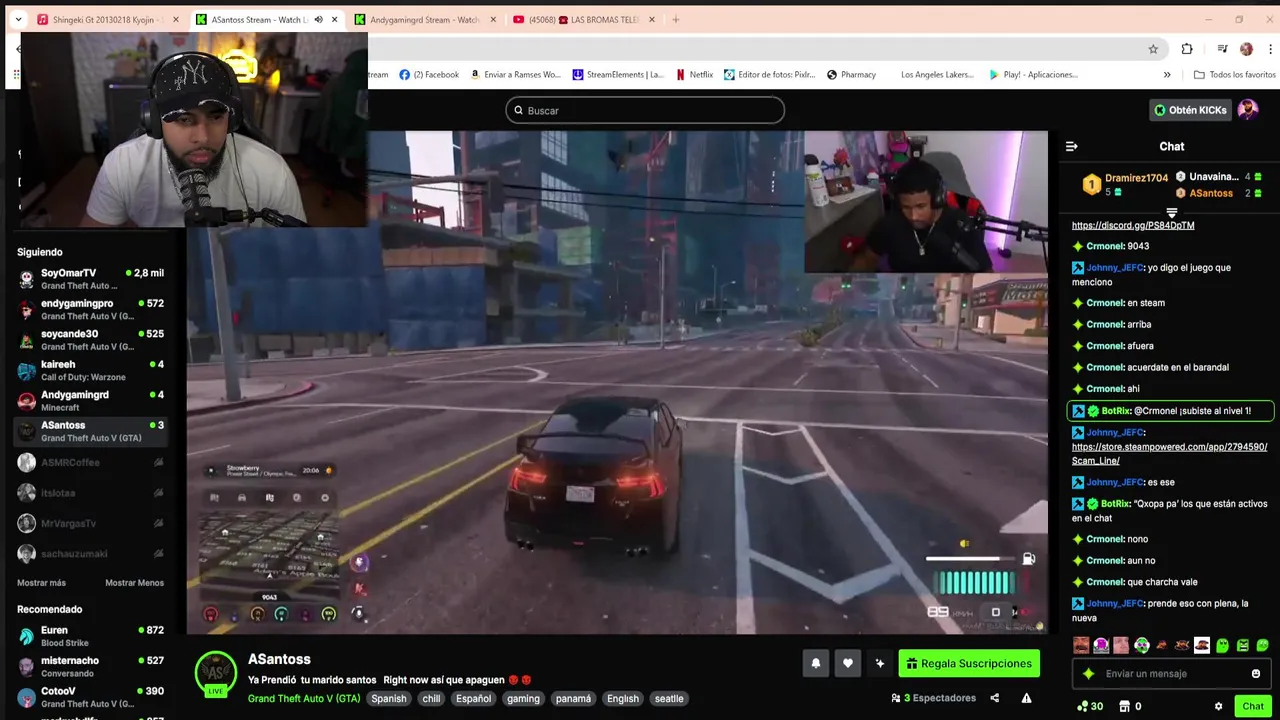Screen dimensions: 1280x720
Task: Click the 3 Espectadores viewer count
Action: coord(933,698)
